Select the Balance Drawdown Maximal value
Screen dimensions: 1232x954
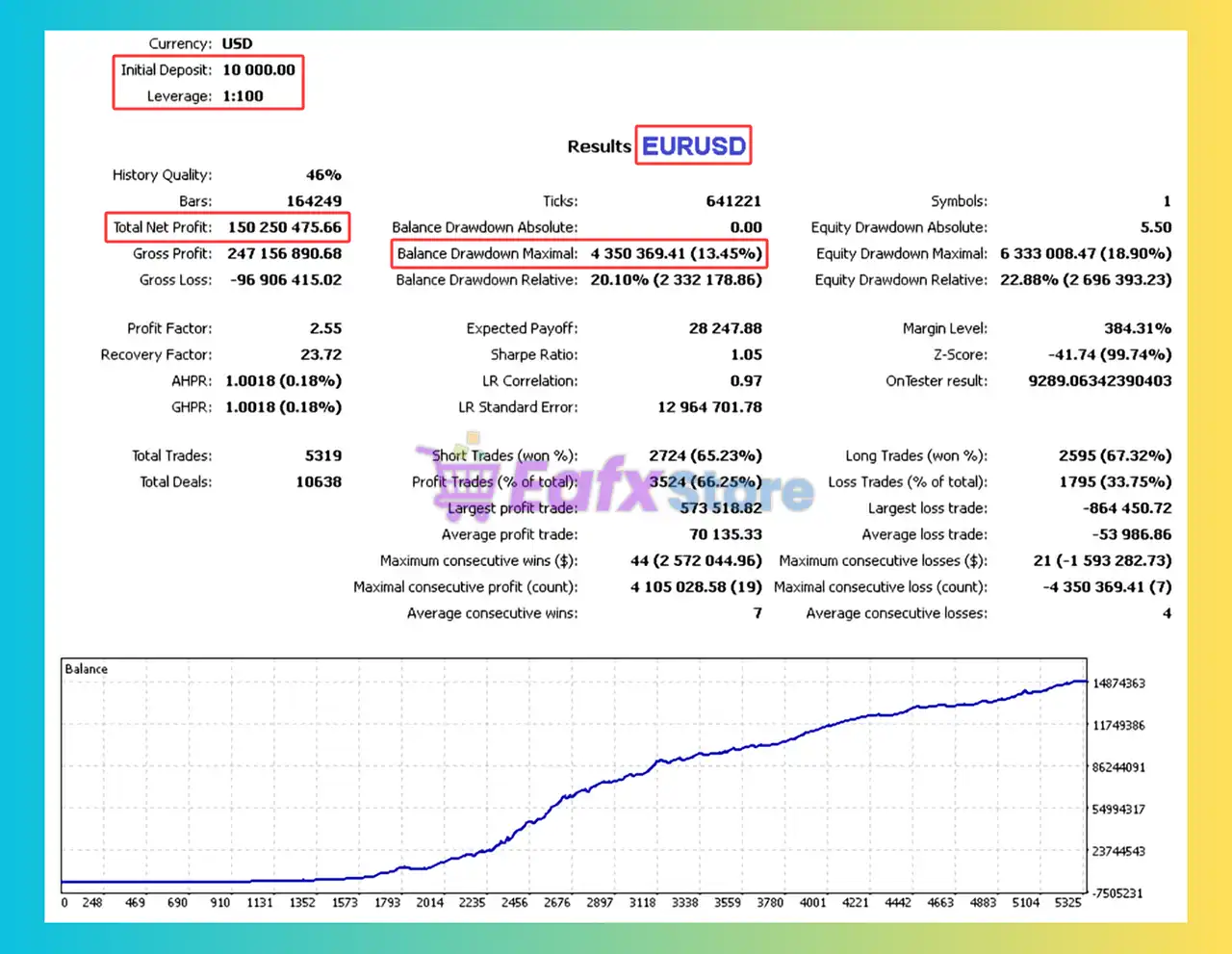(676, 254)
